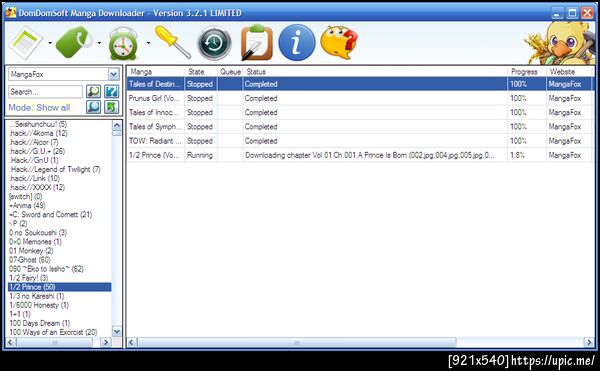Click the Downloading chapter Vol.01 status text
Screen dimensions: 600x371
[x=370, y=155]
